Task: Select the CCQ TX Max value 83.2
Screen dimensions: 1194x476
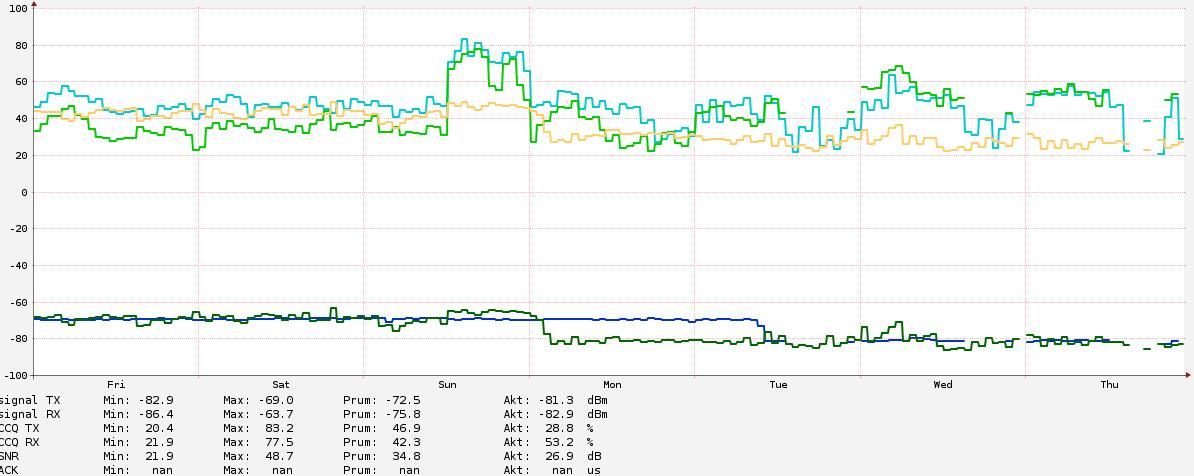Action: (x=280, y=428)
